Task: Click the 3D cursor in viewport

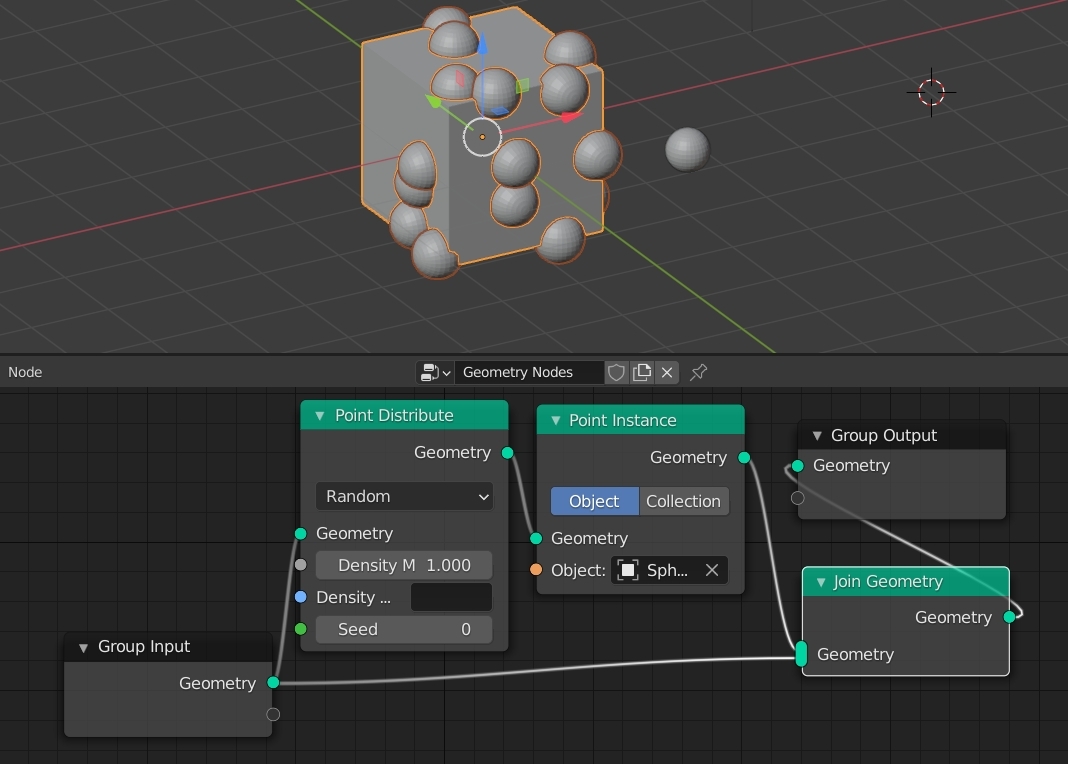Action: pyautogui.click(x=931, y=92)
